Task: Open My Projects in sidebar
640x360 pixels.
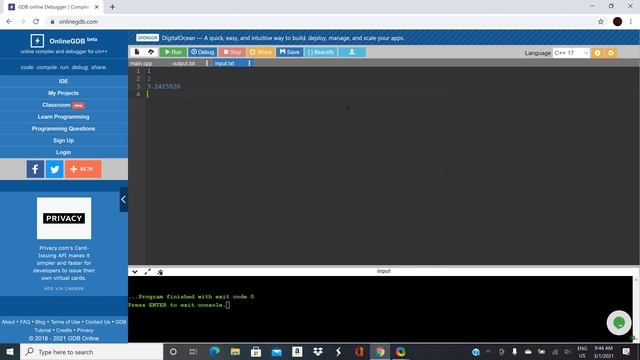Action: click(63, 93)
